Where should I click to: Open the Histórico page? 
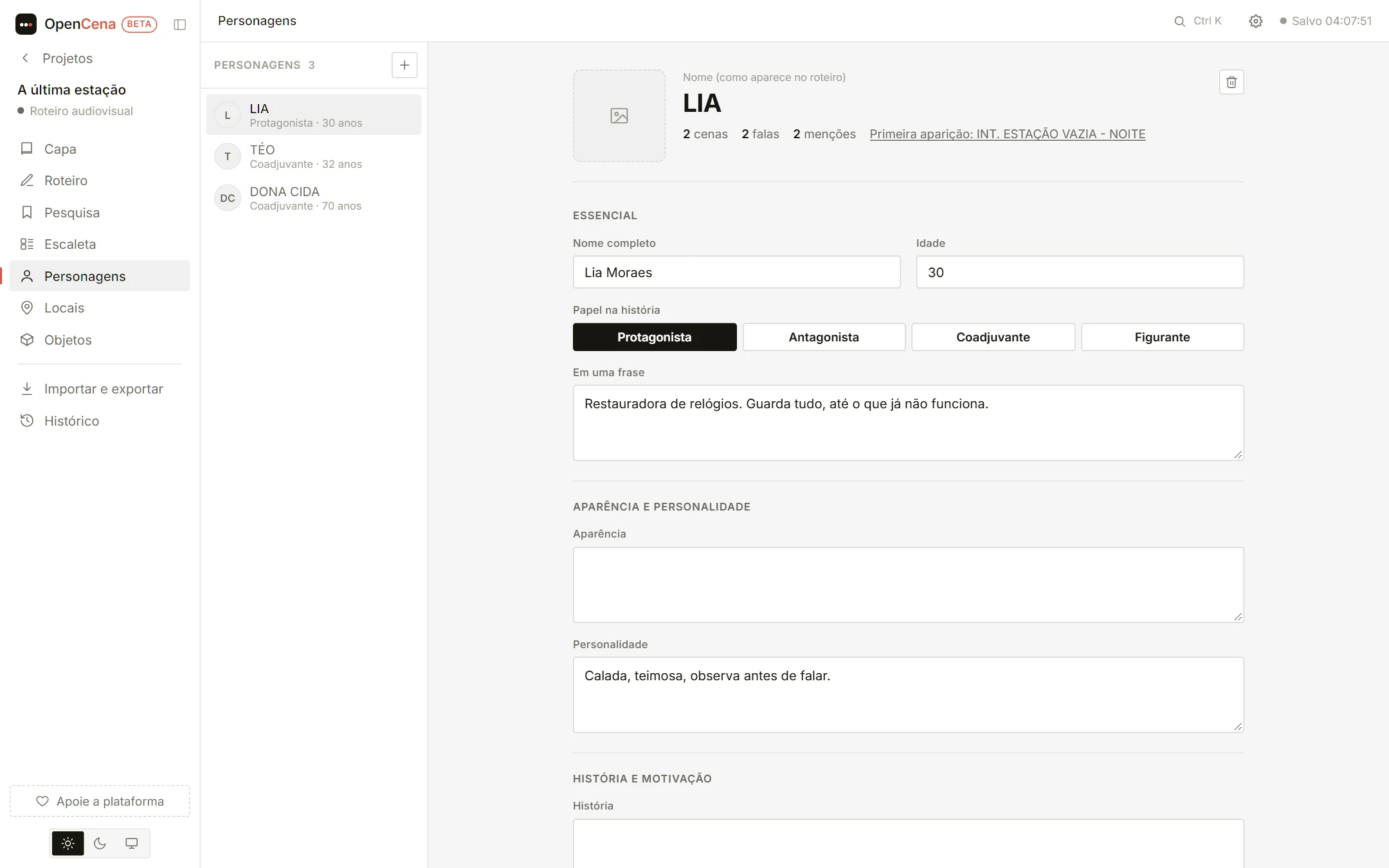[x=100, y=421]
